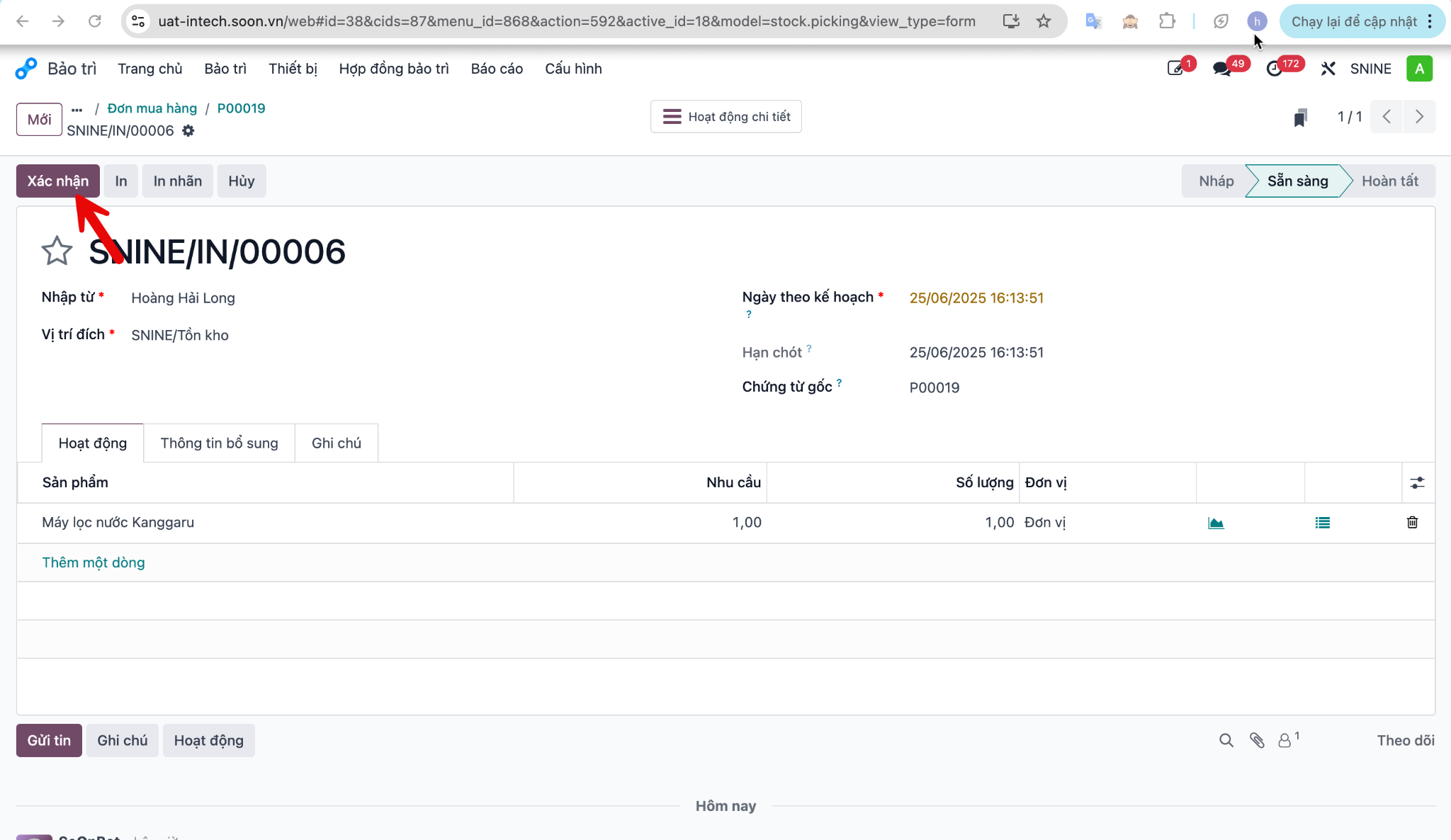Click the In nhãn button
This screenshot has height=840, width=1451.
[178, 181]
